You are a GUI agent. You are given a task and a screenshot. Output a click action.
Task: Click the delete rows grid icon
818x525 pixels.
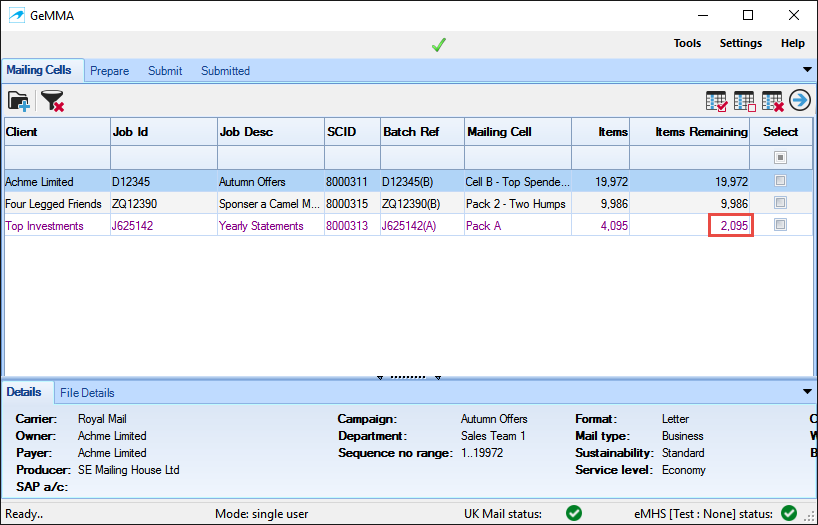click(x=773, y=101)
